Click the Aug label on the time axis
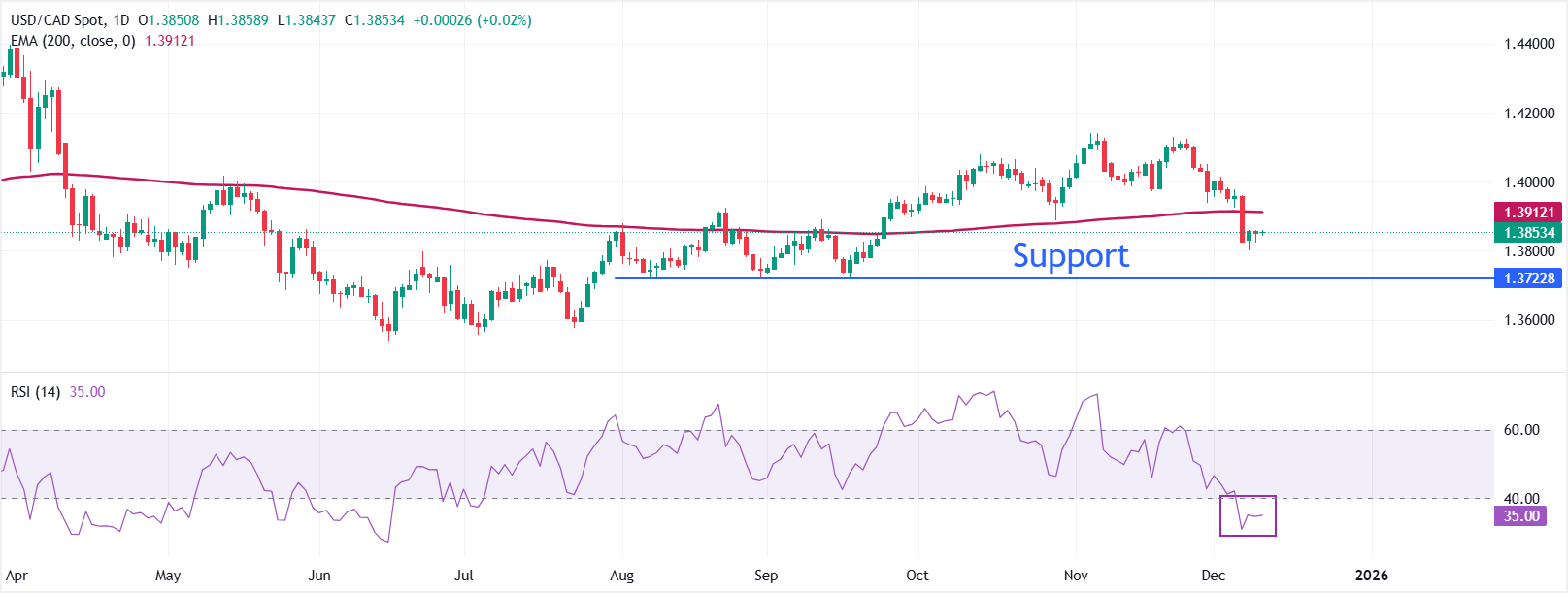The width and height of the screenshot is (1568, 593). click(621, 576)
